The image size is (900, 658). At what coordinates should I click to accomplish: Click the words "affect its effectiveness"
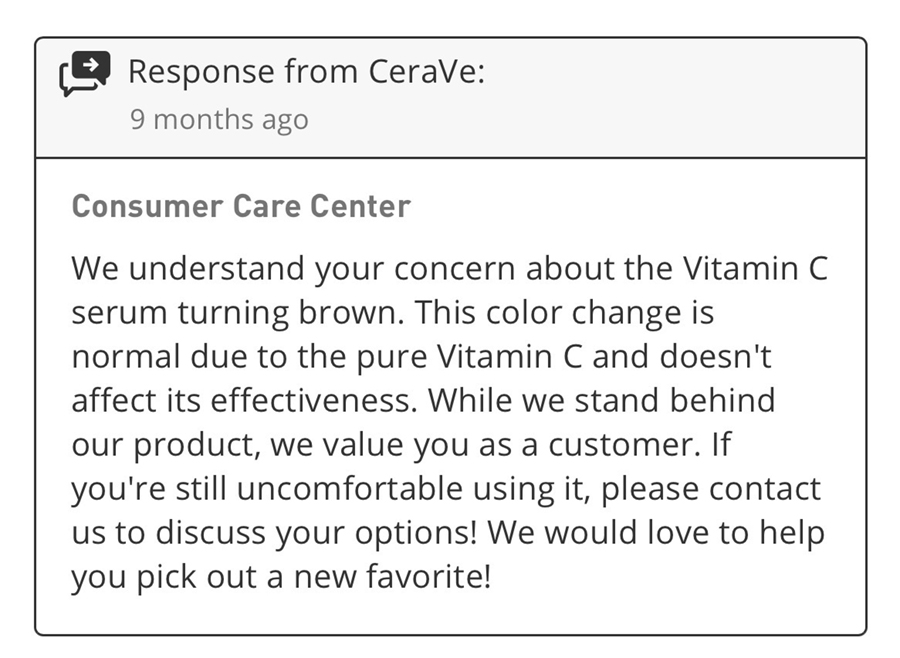tap(244, 401)
